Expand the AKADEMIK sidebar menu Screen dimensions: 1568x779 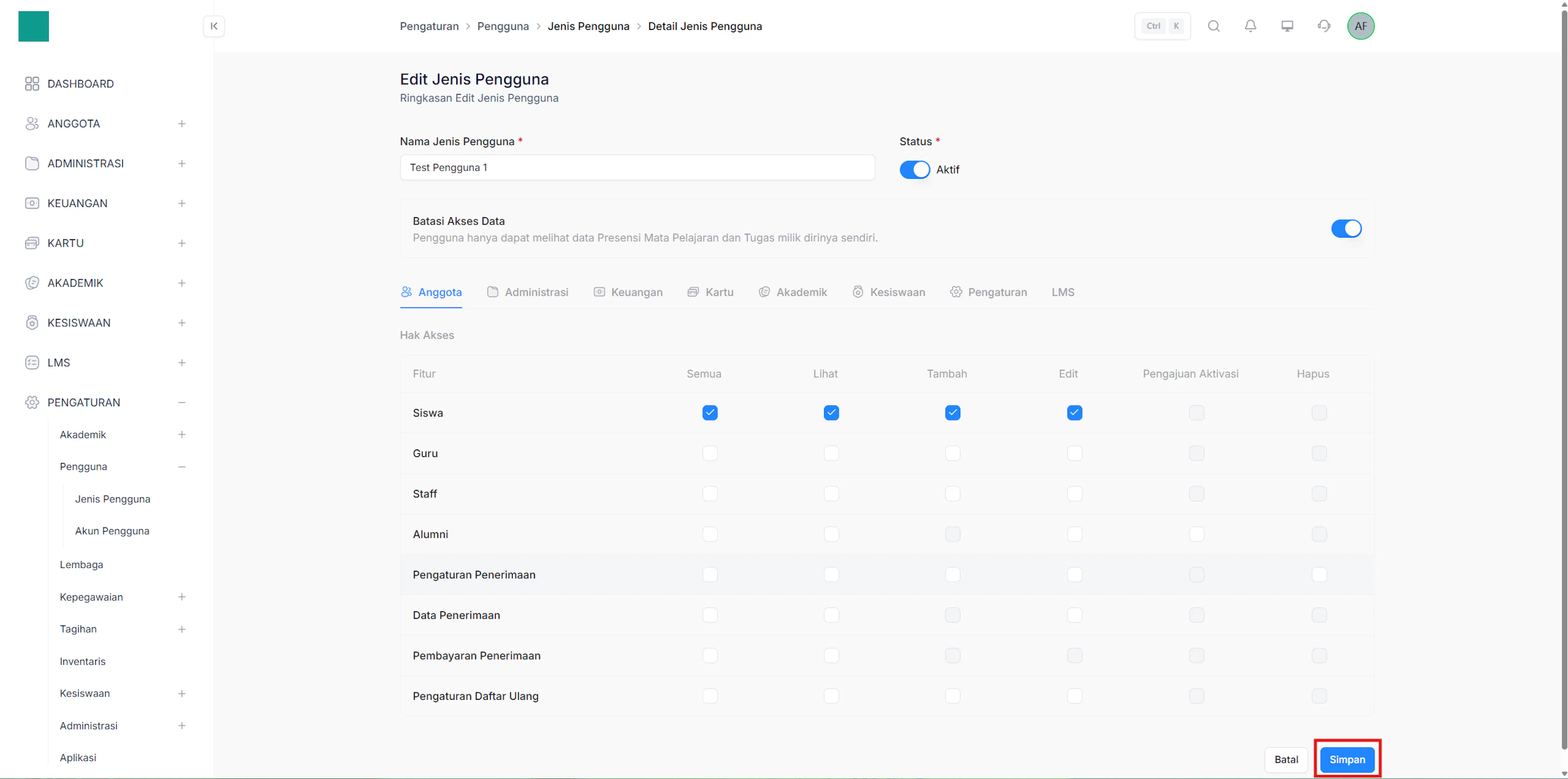coord(181,283)
